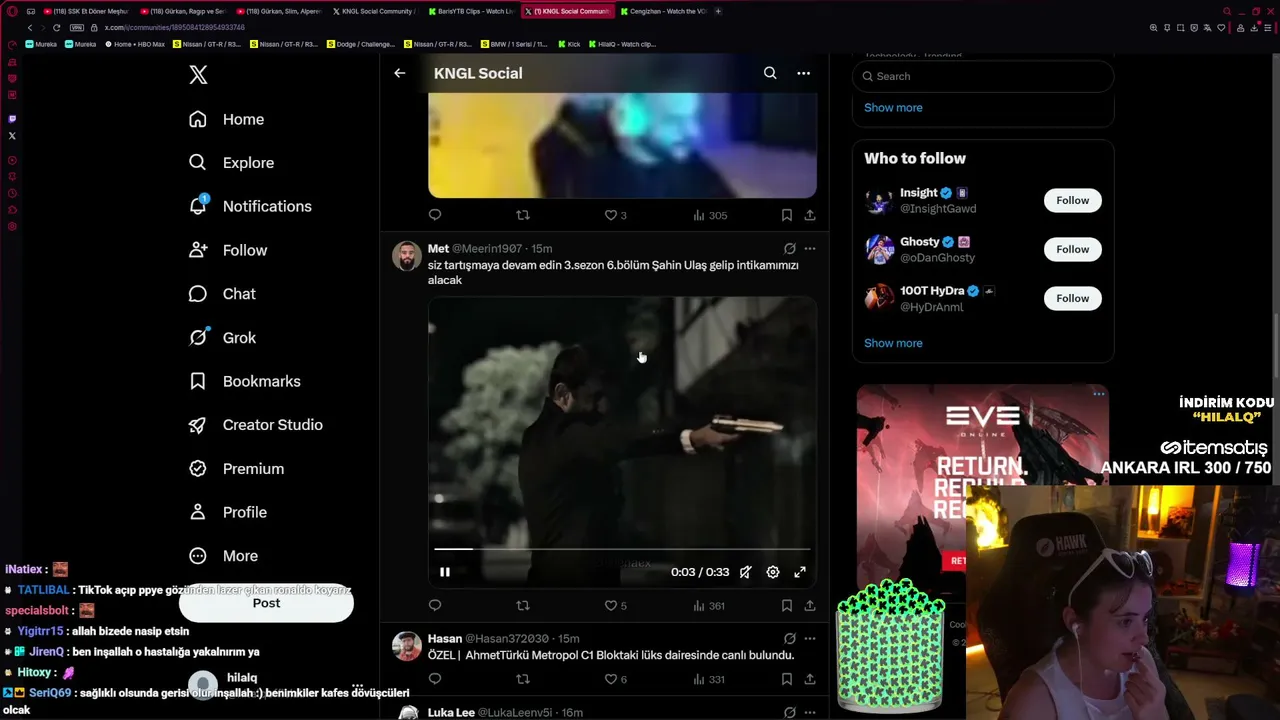This screenshot has width=1280, height=720.
Task: Reload the page in the browser toolbar
Action: point(56,28)
